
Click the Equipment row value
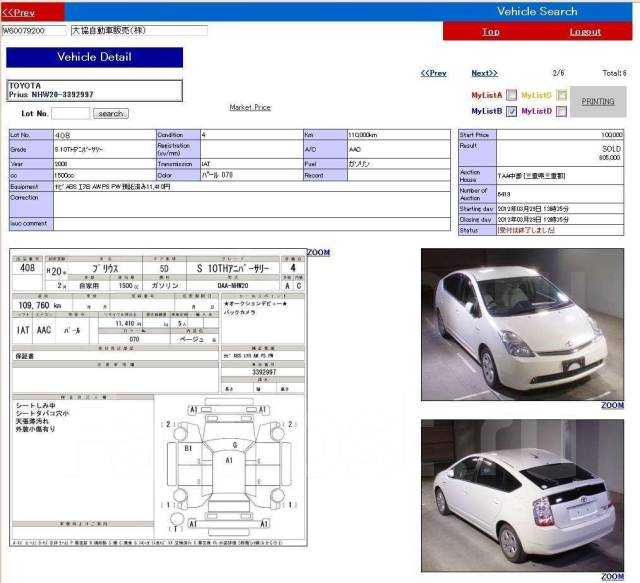252,187
